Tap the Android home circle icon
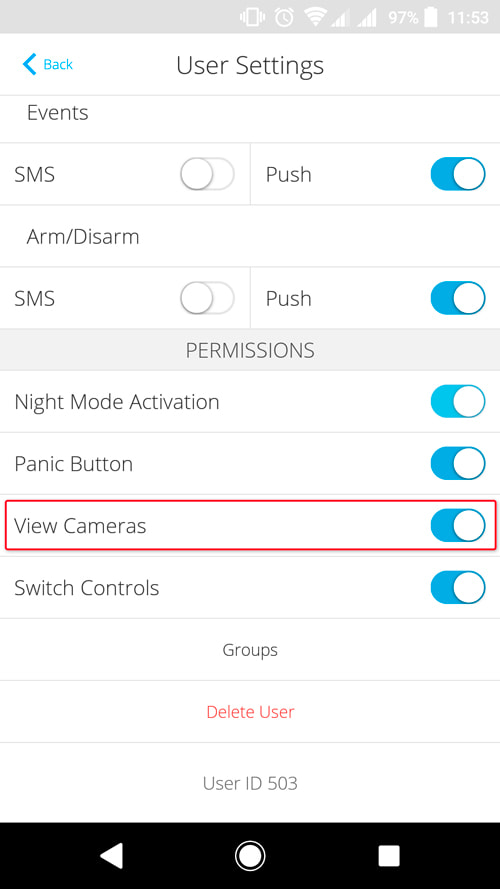Screen dimensions: 500x889 click(x=250, y=855)
